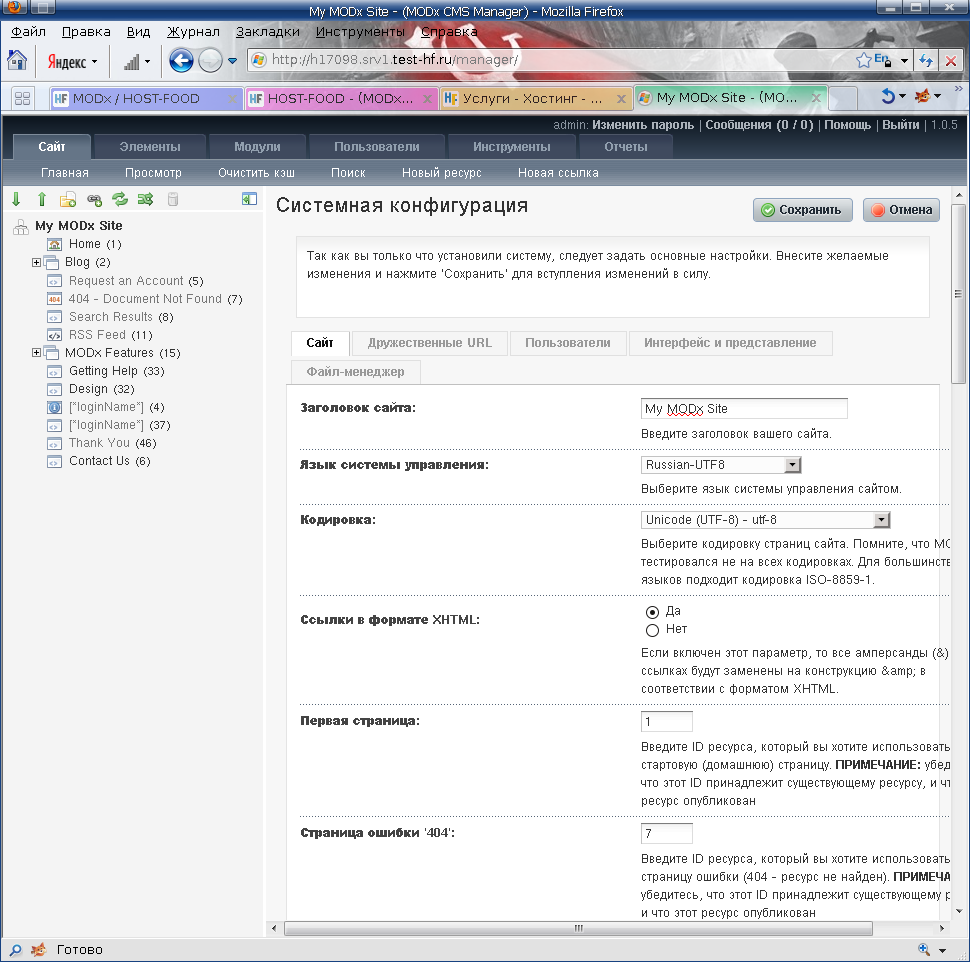The width and height of the screenshot is (970, 962).
Task: Open the Модули manager tab
Action: (257, 147)
